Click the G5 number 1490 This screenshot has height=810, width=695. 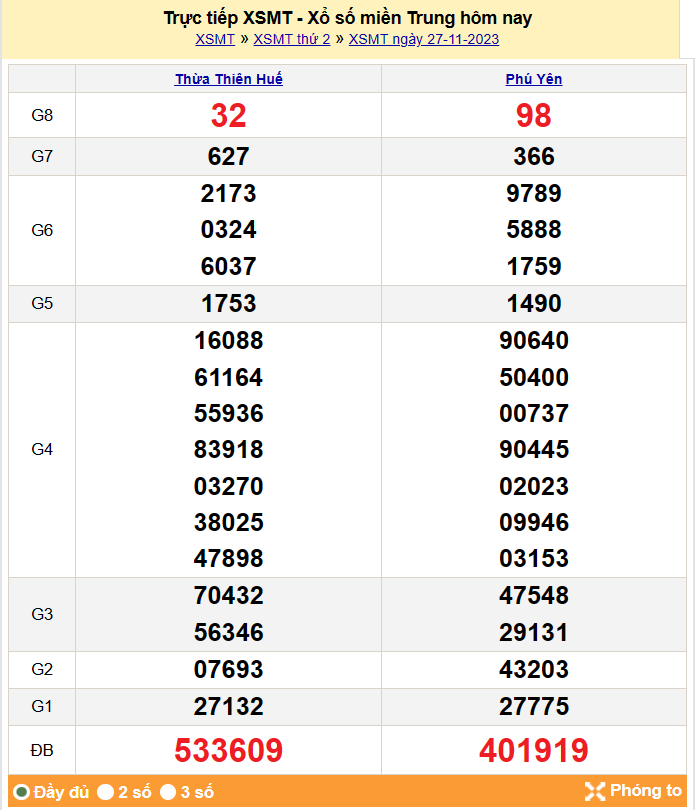coord(534,303)
